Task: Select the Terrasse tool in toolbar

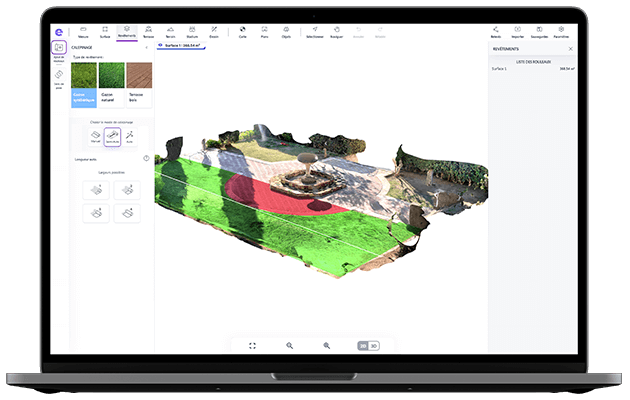Action: coord(149,32)
